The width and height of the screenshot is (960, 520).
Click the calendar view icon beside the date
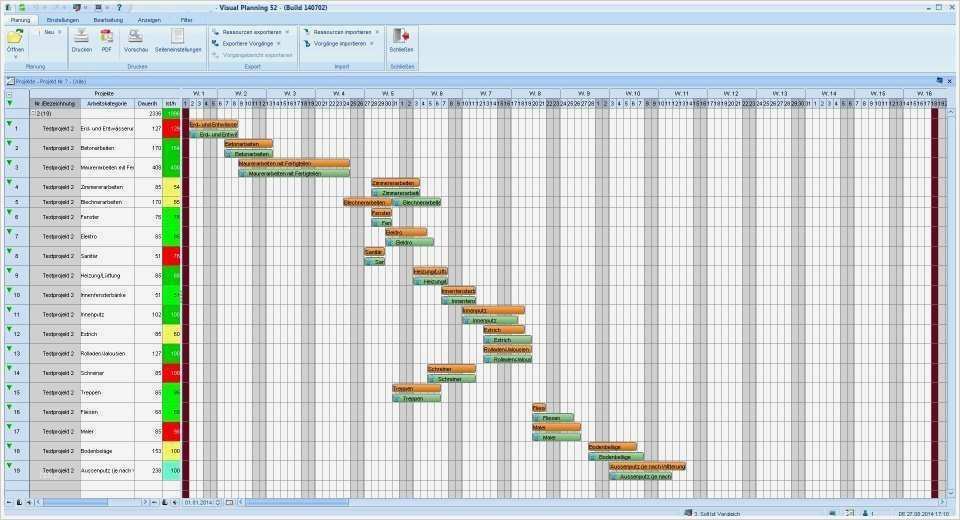[x=230, y=502]
